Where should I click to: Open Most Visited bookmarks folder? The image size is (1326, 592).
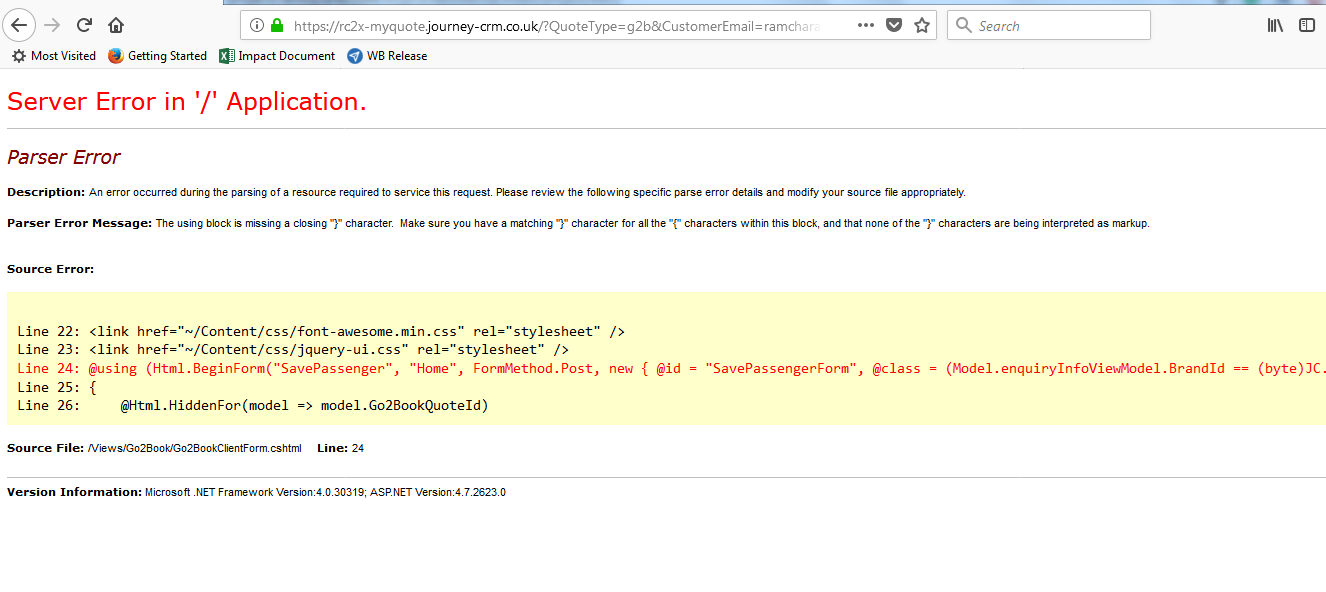click(x=54, y=56)
